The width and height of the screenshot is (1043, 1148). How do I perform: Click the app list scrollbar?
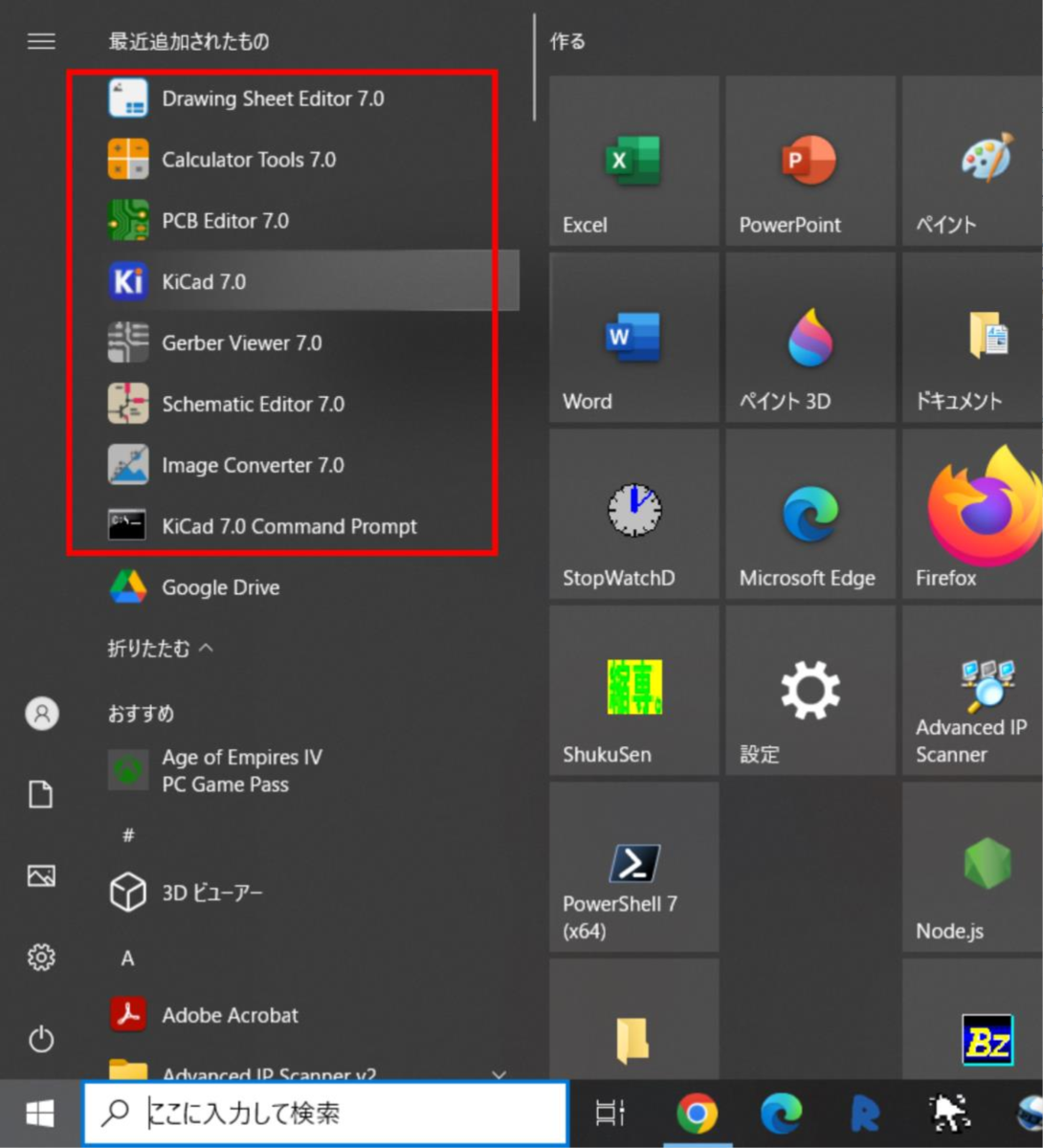click(534, 67)
